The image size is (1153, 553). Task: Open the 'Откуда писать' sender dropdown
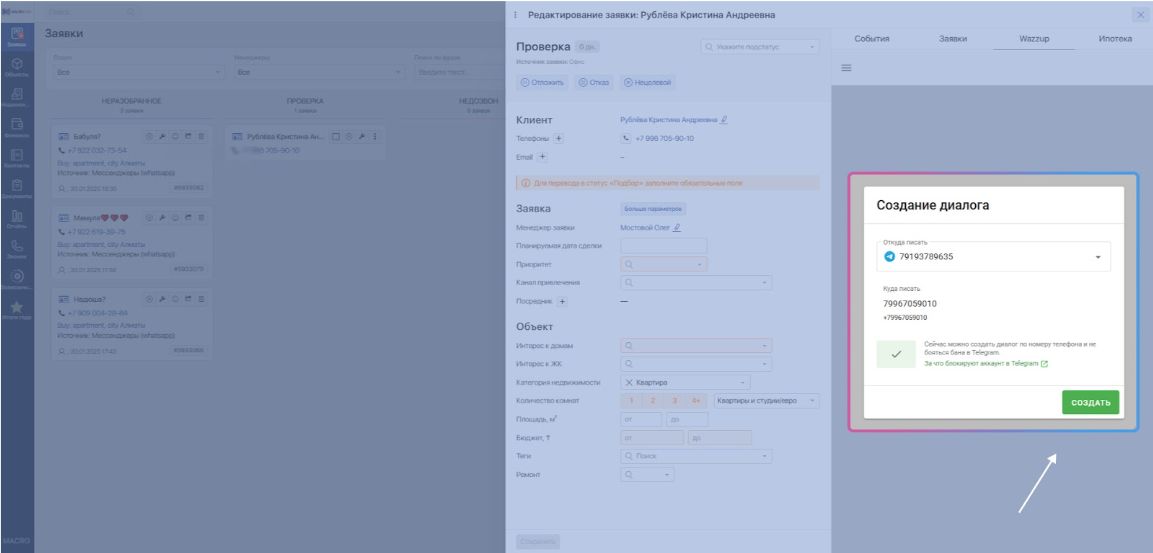tap(993, 257)
